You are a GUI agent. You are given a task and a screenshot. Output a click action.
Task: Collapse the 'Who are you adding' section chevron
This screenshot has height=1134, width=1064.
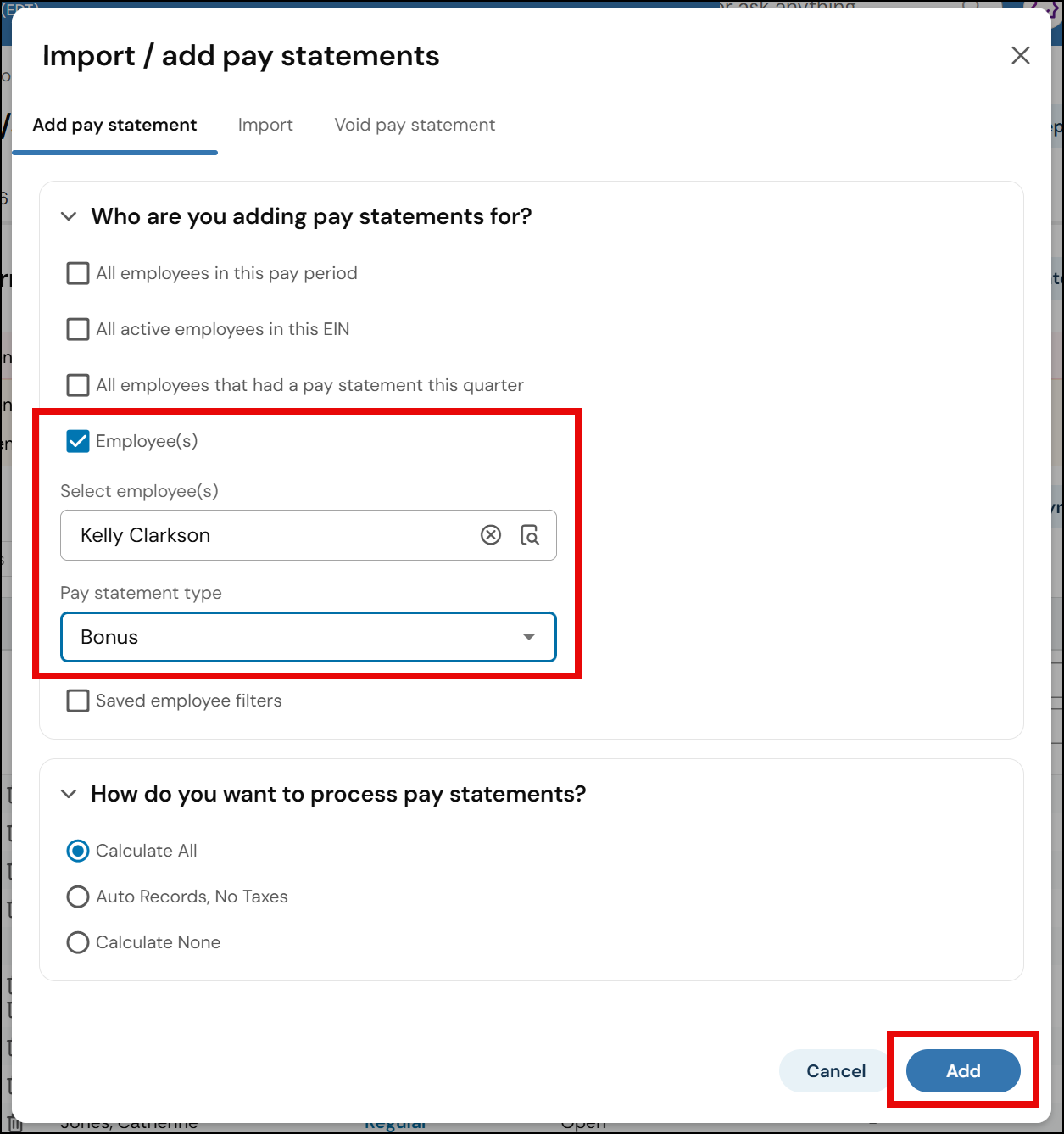(x=69, y=216)
